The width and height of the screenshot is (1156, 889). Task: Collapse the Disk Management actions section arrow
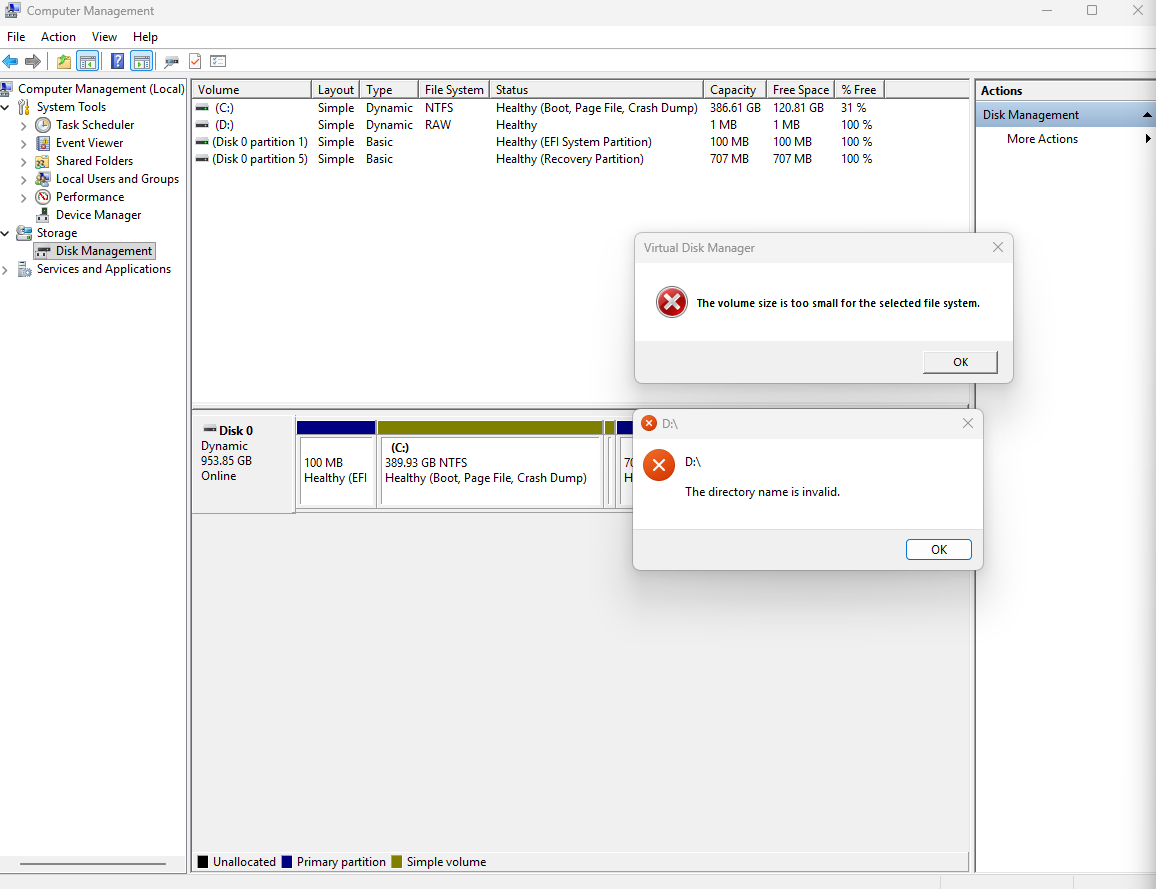[1147, 115]
